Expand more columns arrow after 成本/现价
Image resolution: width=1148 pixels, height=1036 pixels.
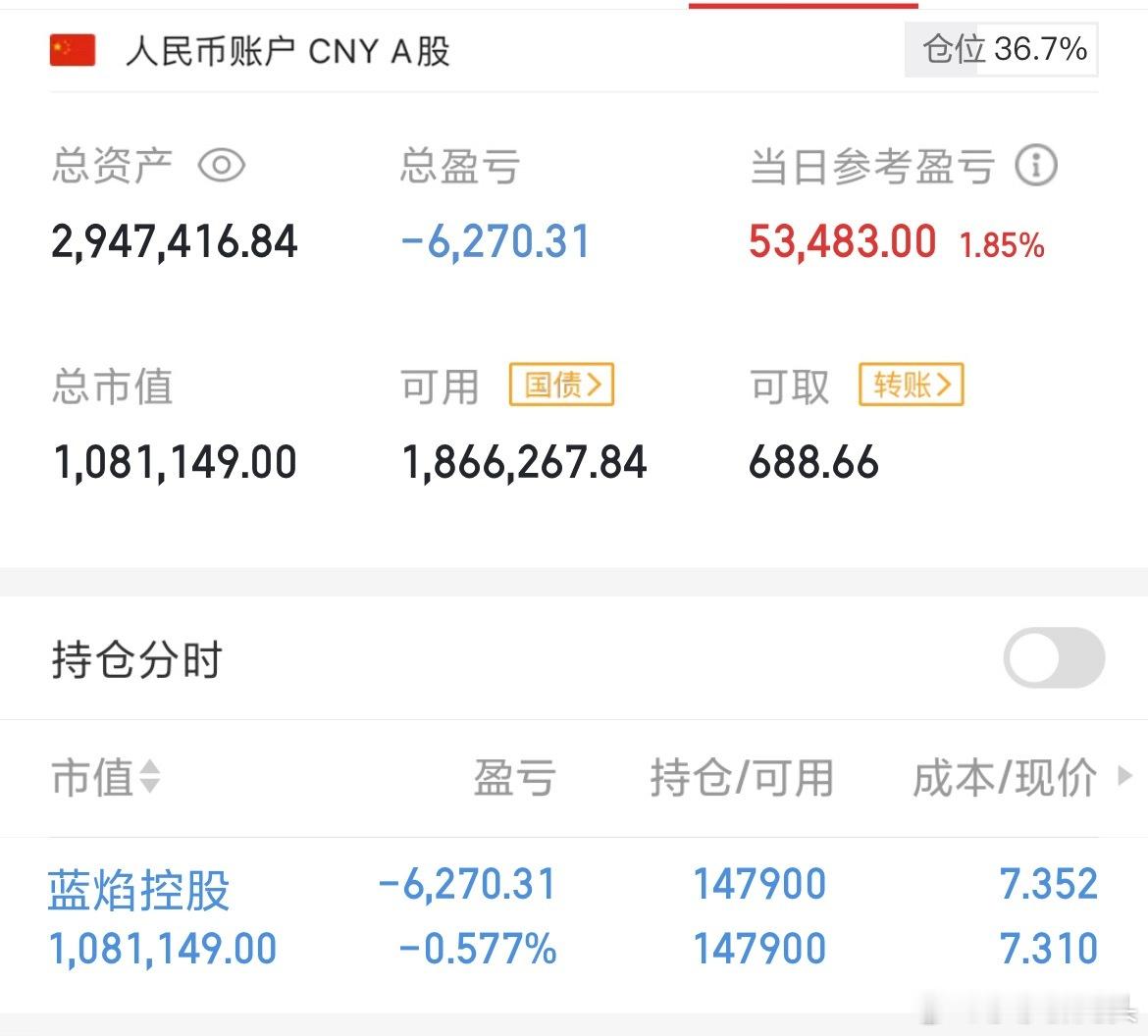(x=1124, y=775)
